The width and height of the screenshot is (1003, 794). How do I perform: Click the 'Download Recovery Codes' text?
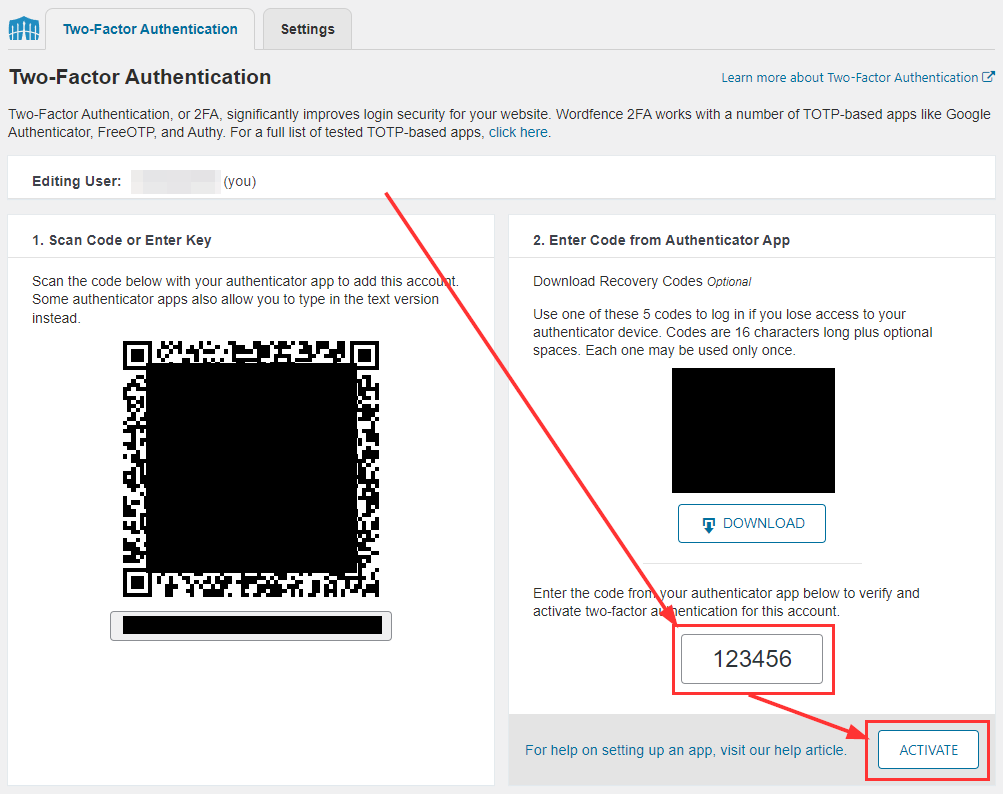618,282
